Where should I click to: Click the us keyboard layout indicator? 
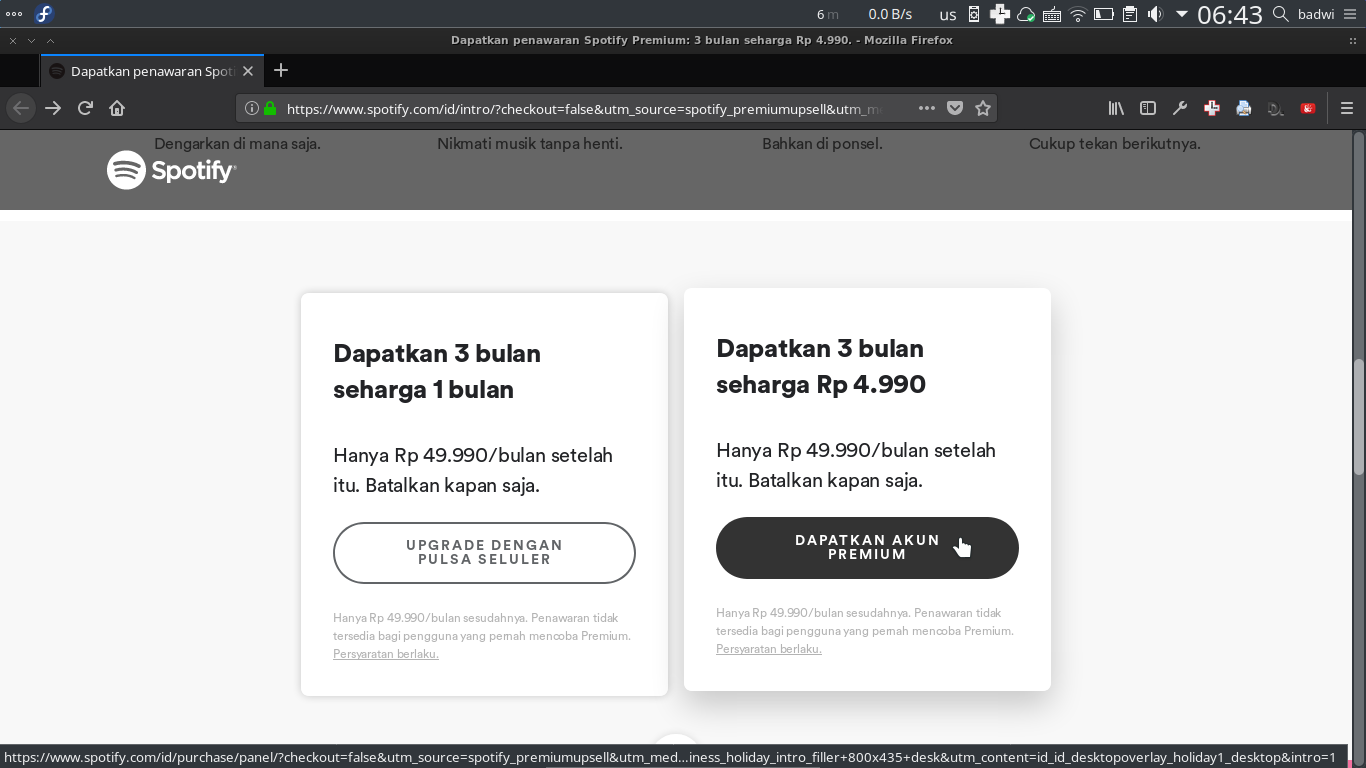(948, 14)
